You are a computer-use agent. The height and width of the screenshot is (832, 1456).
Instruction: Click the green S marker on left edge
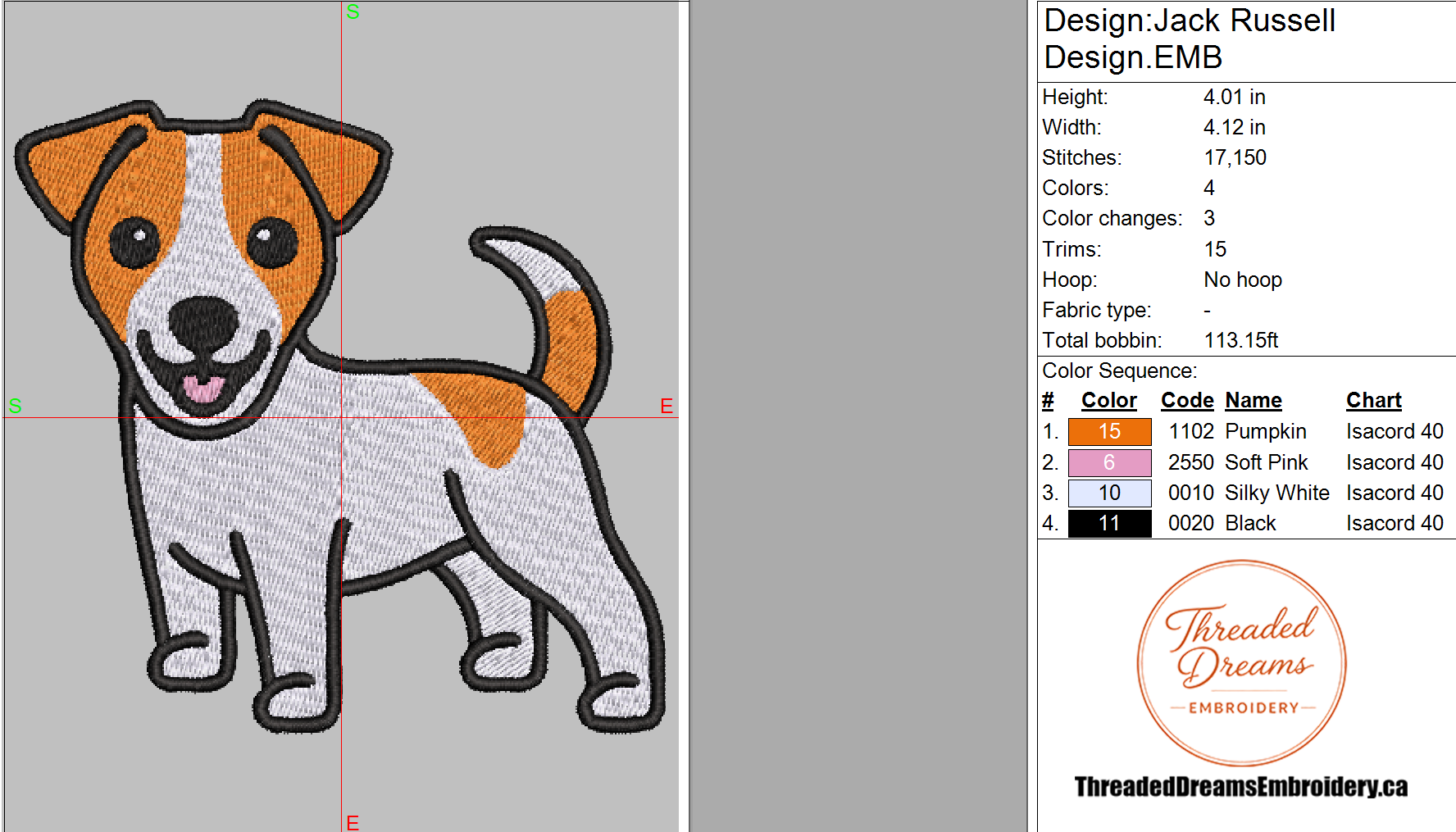(15, 406)
